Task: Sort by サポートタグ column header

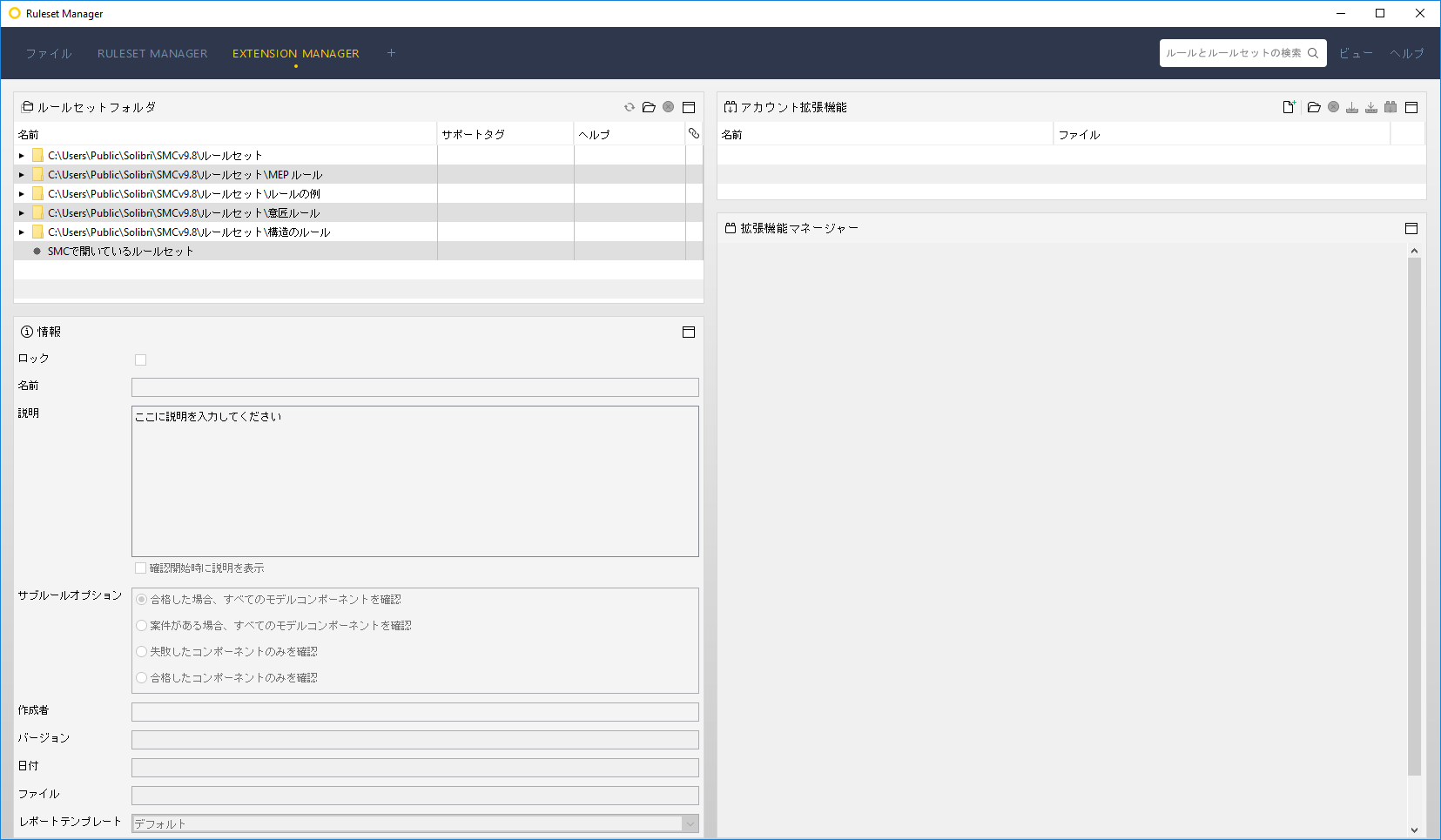Action: pyautogui.click(x=505, y=134)
